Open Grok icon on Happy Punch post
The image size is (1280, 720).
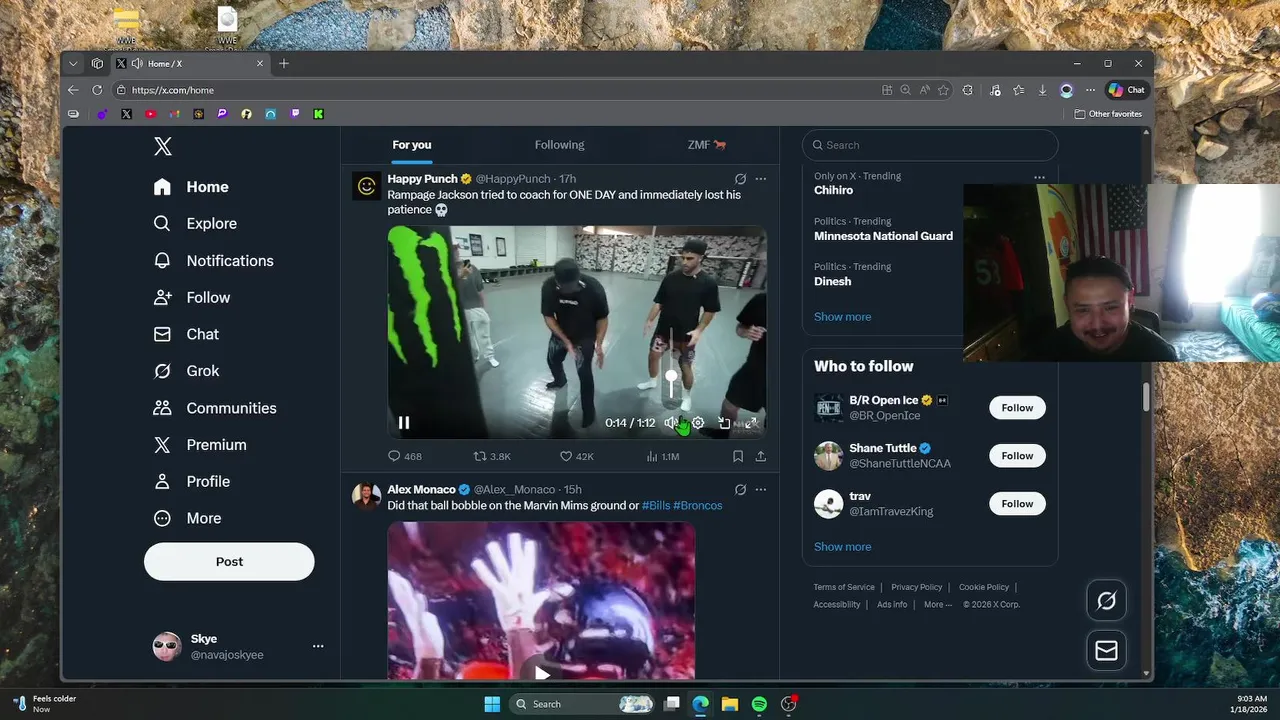pyautogui.click(x=740, y=179)
